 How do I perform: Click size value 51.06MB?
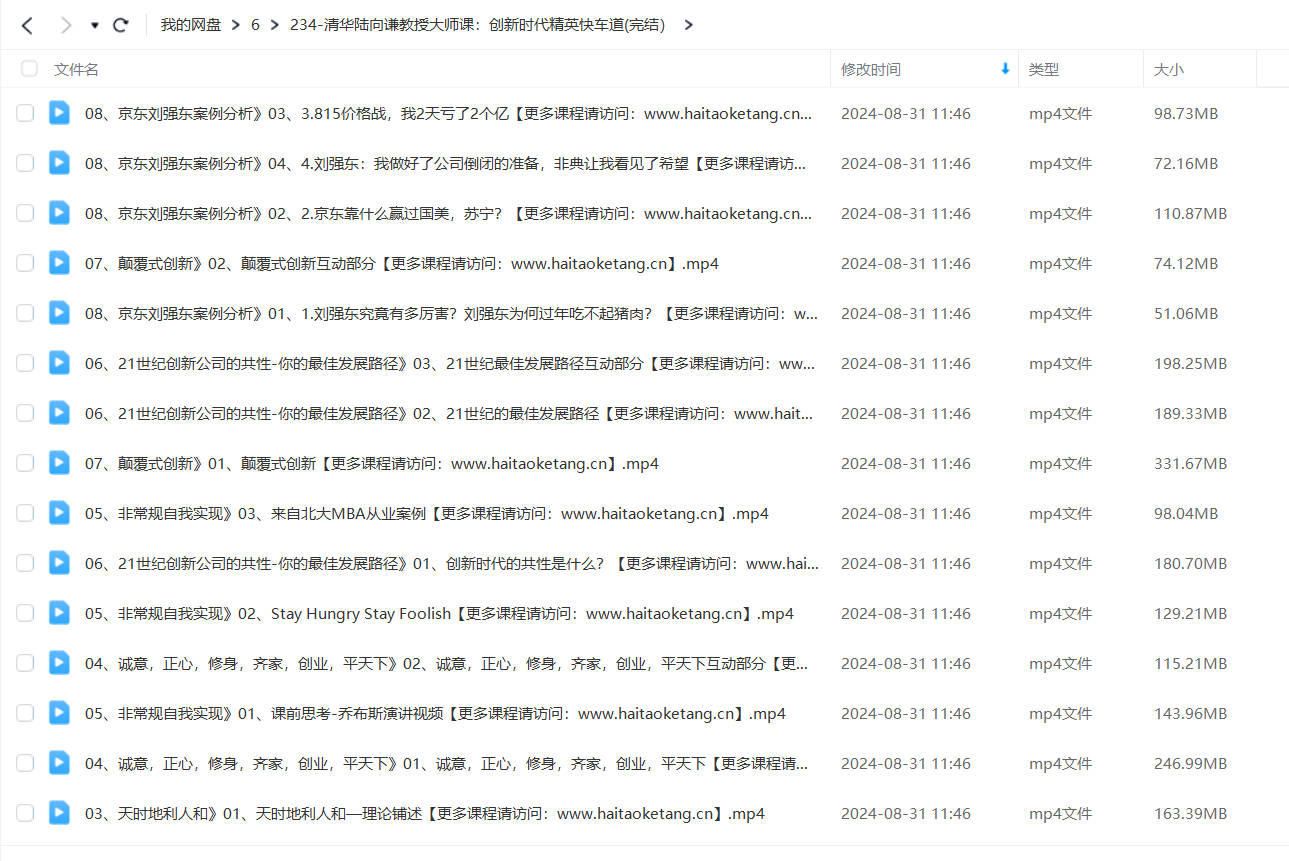pyautogui.click(x=1186, y=314)
